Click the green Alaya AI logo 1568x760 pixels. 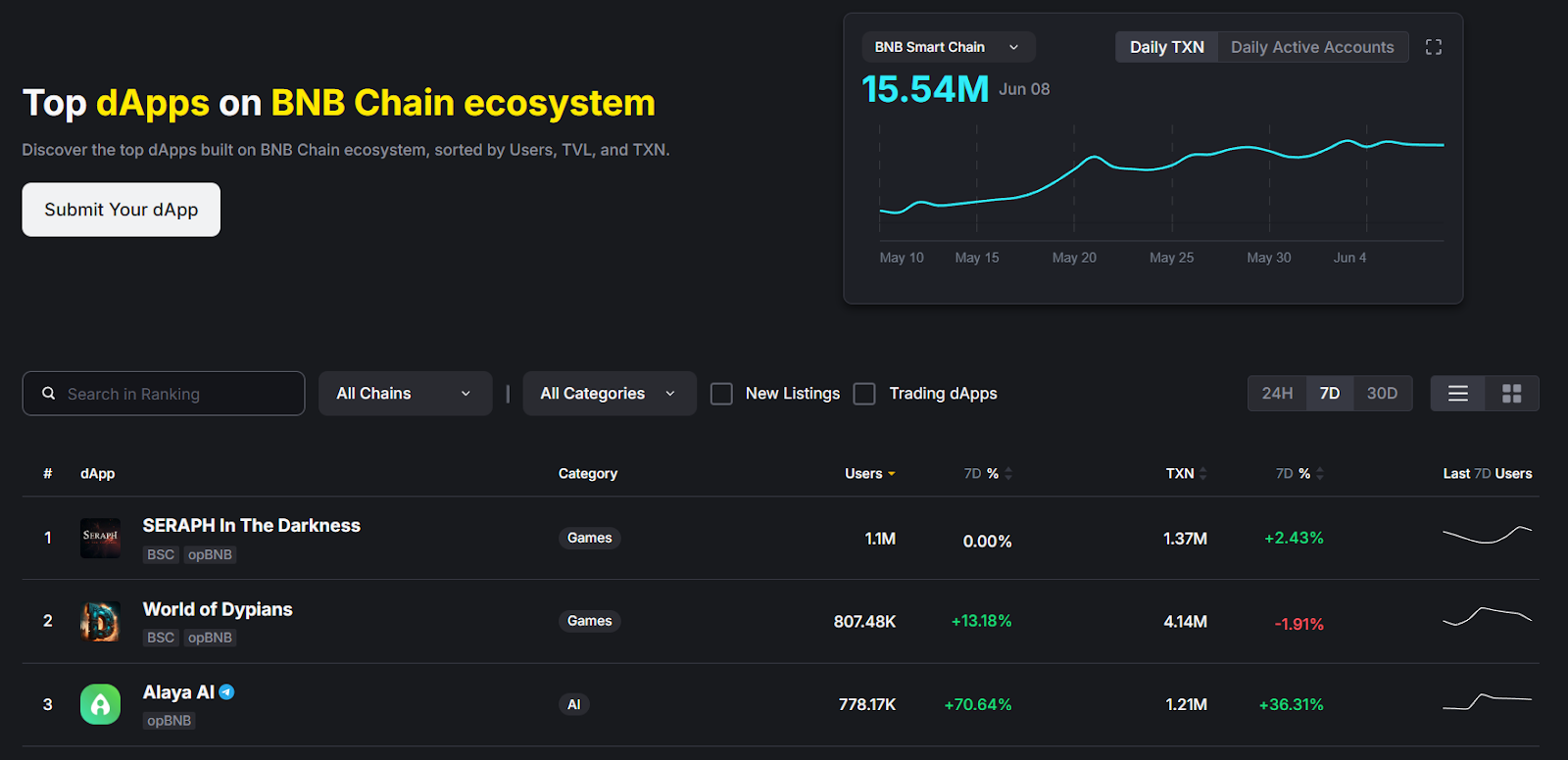(100, 704)
